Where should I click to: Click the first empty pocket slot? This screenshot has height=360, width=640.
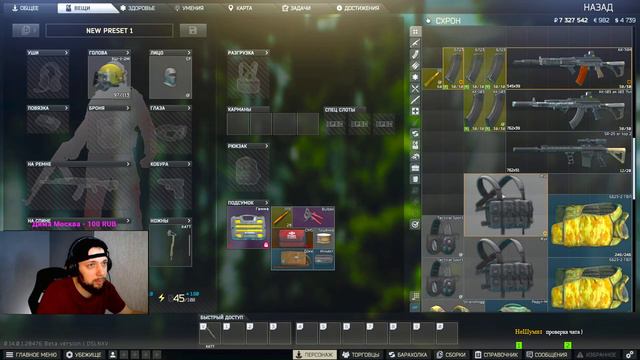click(238, 124)
